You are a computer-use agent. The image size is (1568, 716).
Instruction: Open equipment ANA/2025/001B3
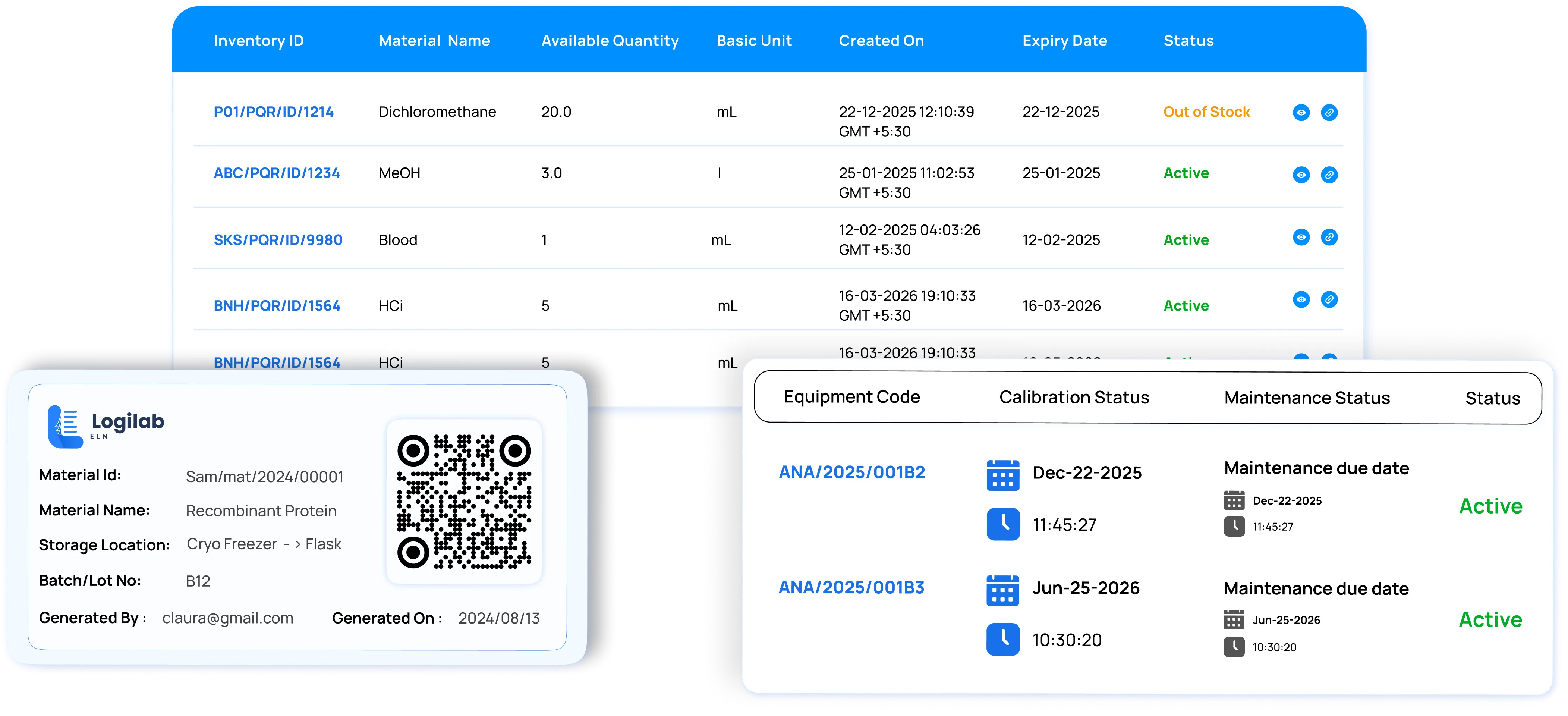[851, 588]
